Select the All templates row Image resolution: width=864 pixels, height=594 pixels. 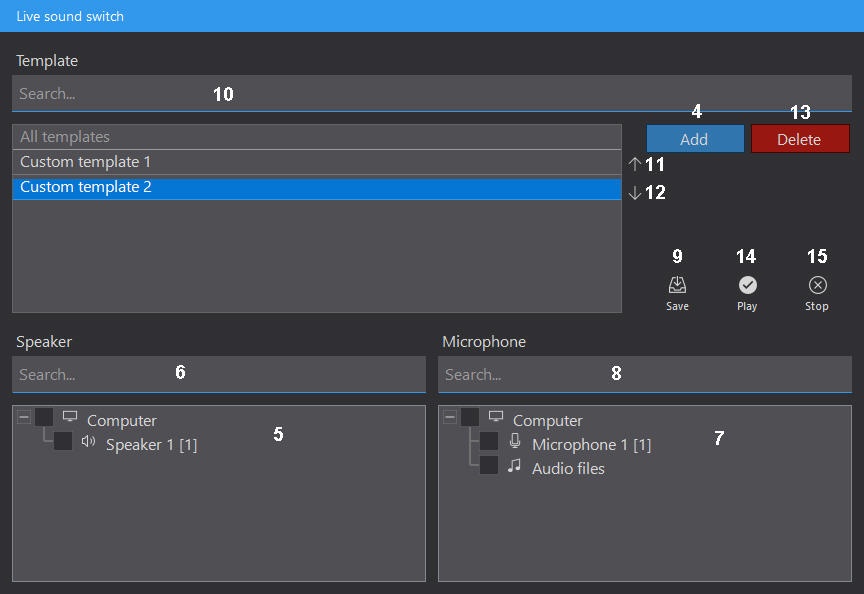coord(317,137)
